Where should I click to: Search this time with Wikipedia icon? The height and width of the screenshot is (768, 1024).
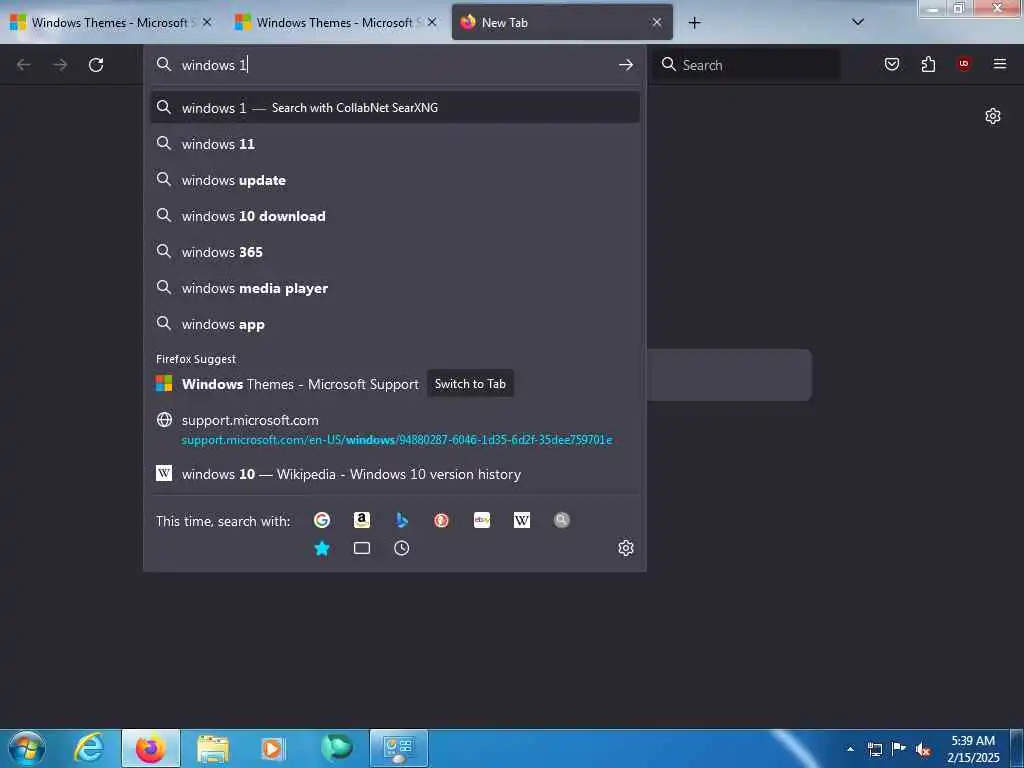(522, 520)
